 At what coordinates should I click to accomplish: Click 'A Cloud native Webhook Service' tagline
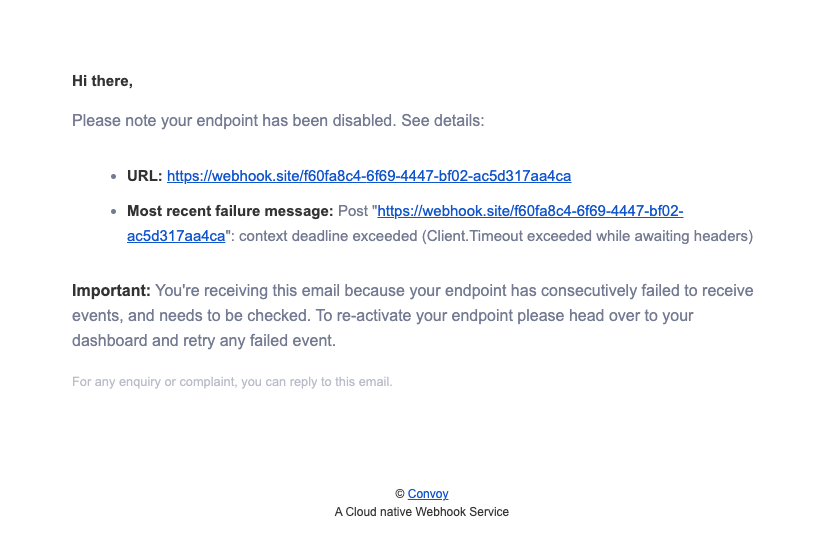(421, 512)
